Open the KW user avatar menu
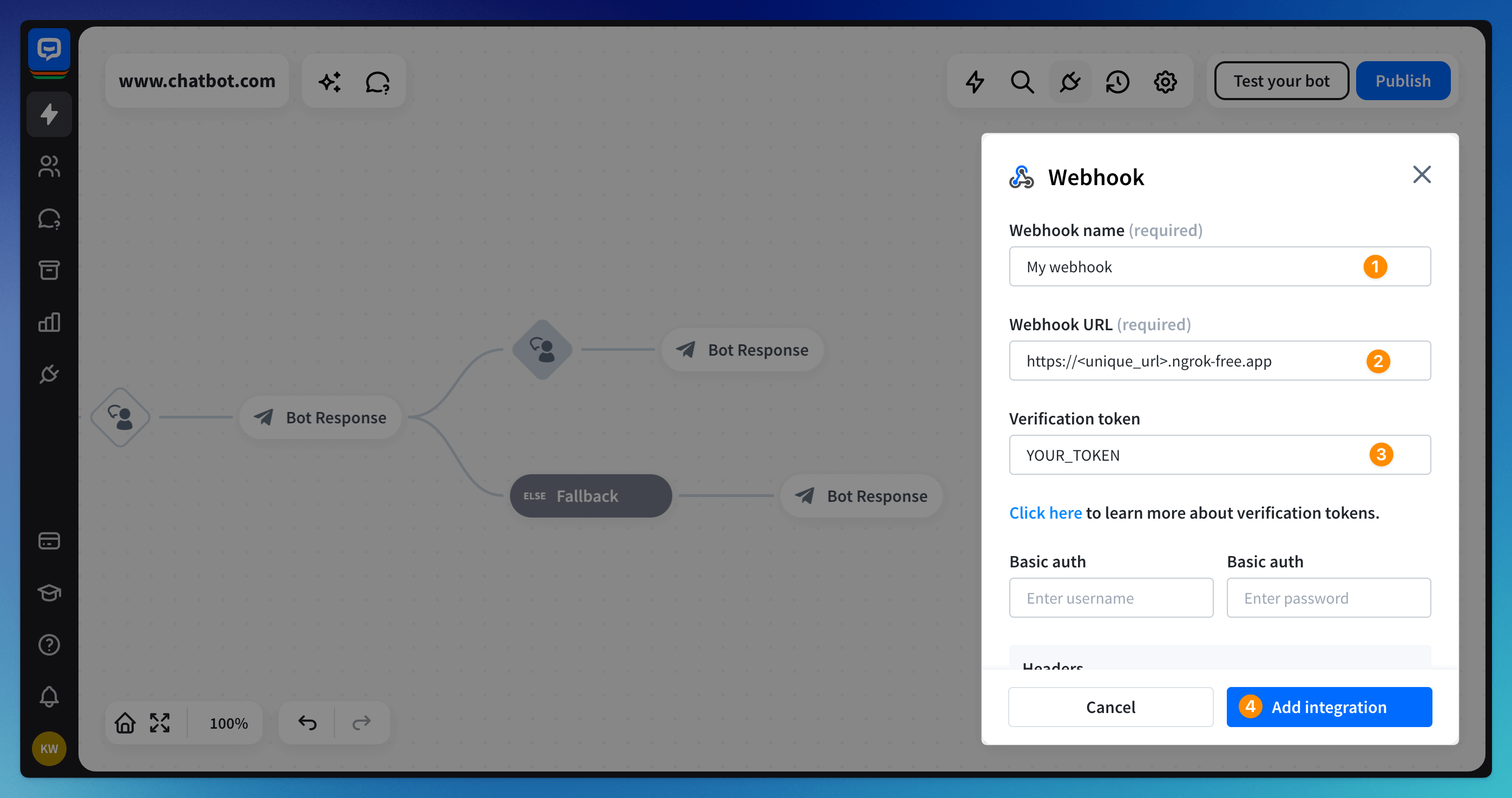 click(x=49, y=749)
